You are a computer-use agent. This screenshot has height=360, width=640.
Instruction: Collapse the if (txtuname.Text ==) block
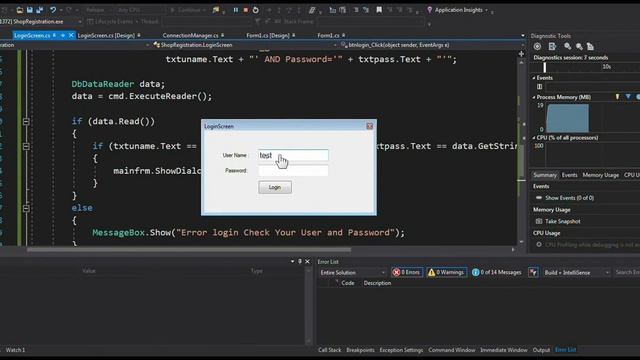(26, 146)
